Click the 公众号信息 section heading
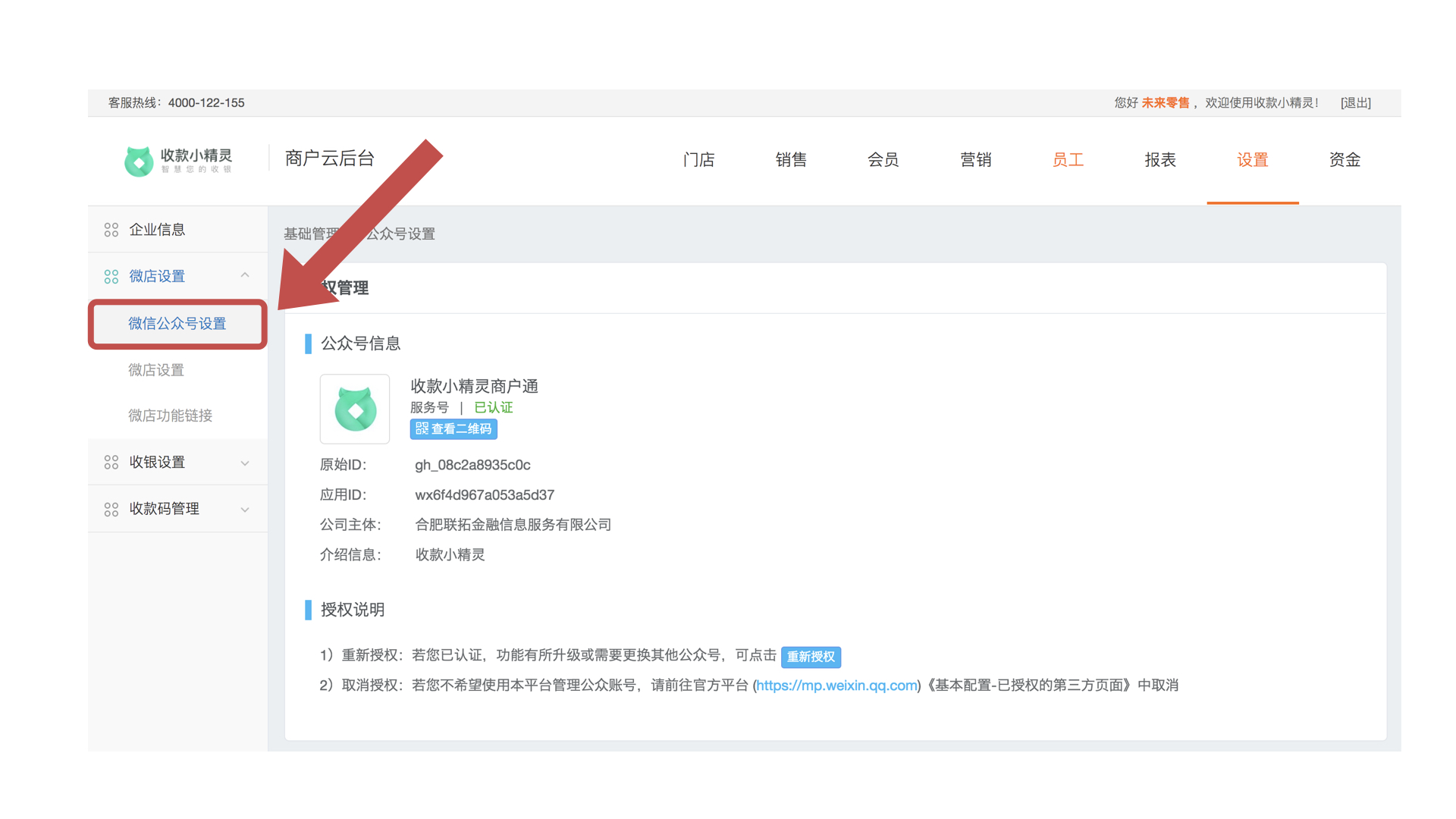This screenshot has width=1456, height=819. click(x=361, y=344)
